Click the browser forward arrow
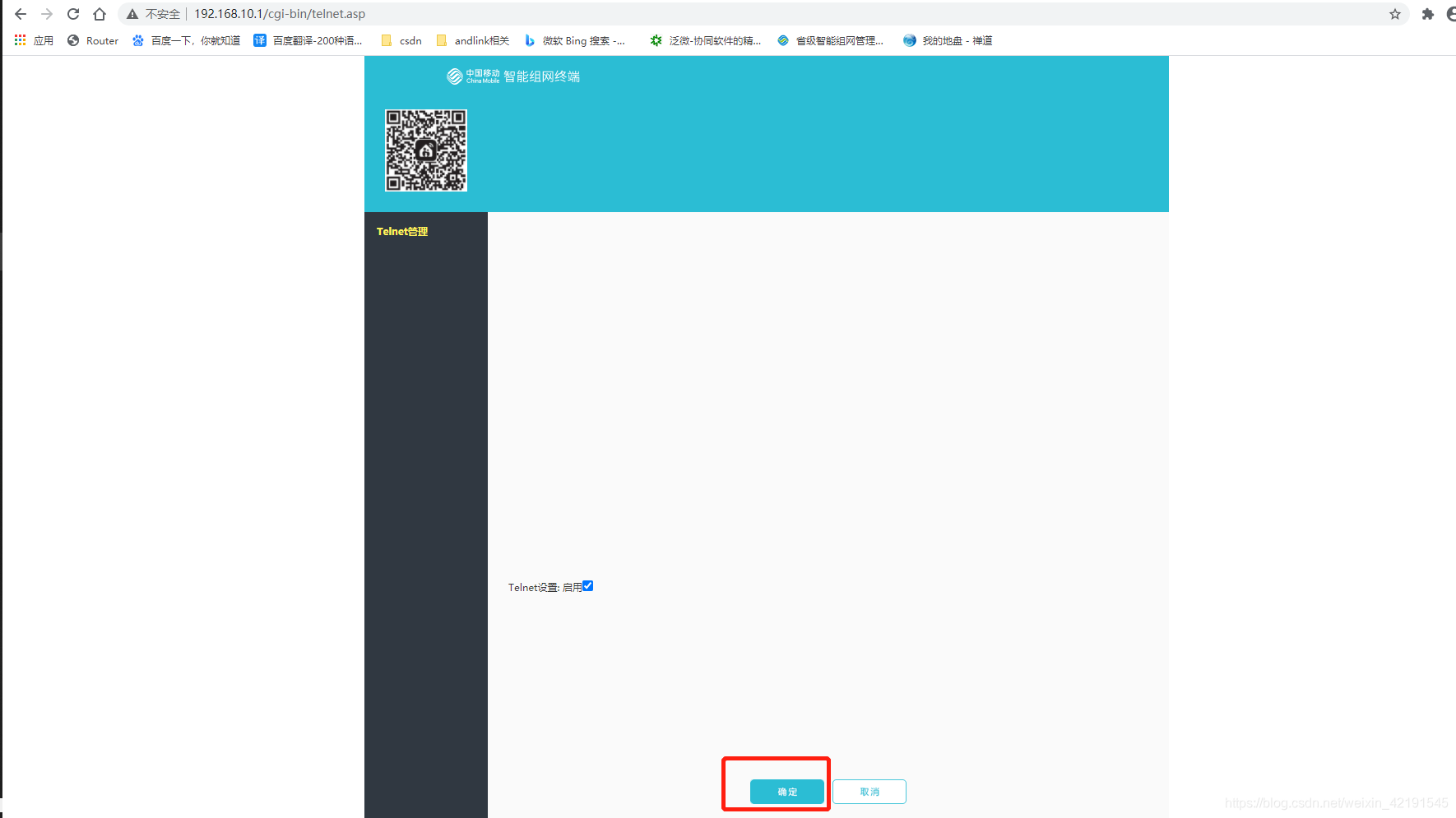This screenshot has width=1456, height=818. tap(47, 14)
